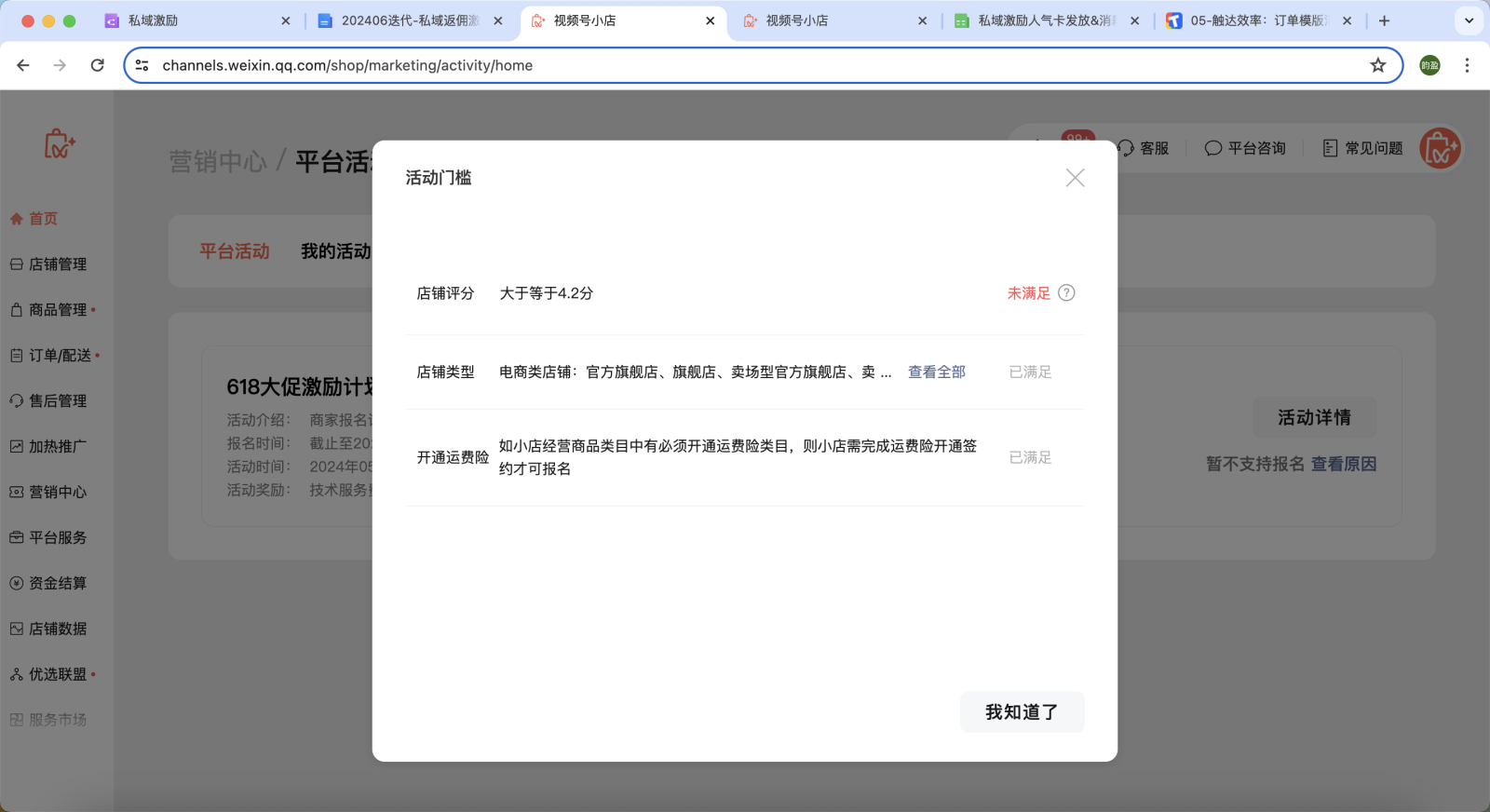Screen dimensions: 1490x812
Task: Open the Chrome three-dot menu
Action: click(x=1467, y=65)
